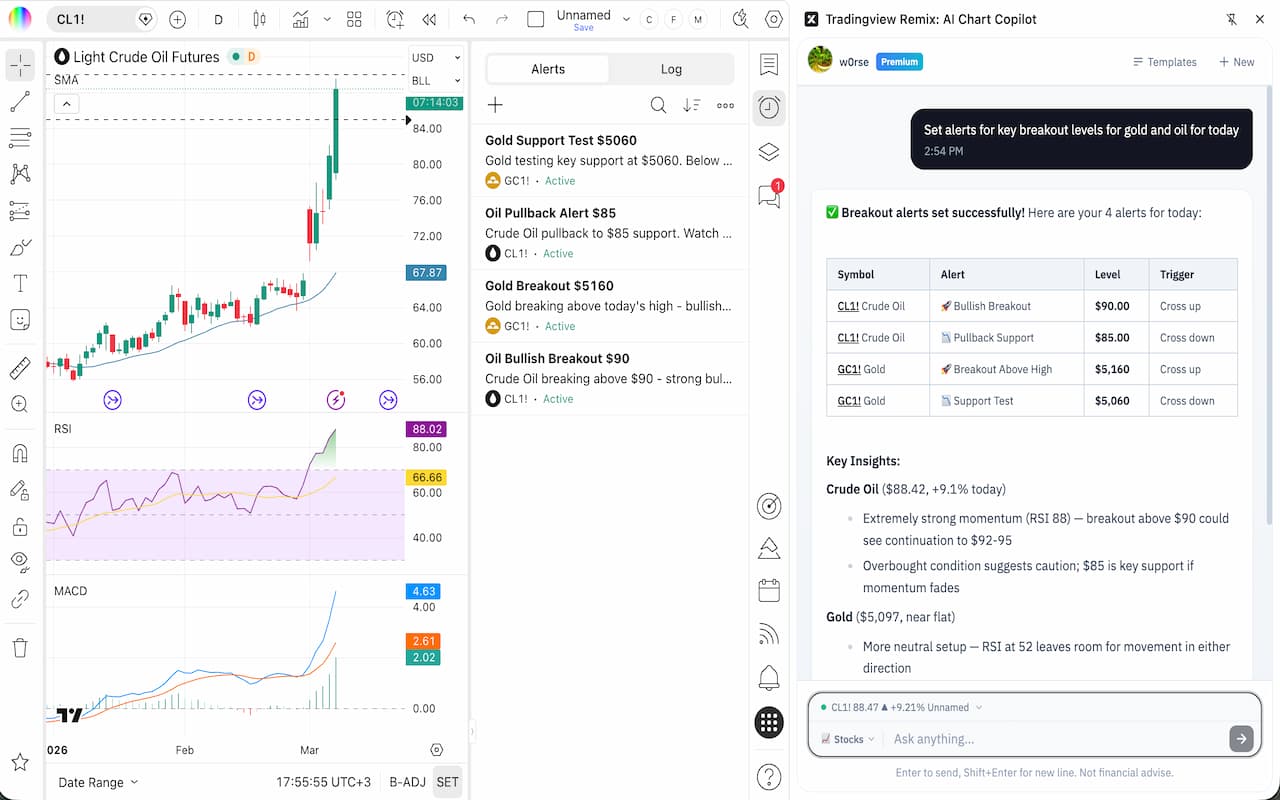Open the alerts sort options
This screenshot has width=1280, height=800.
[692, 105]
